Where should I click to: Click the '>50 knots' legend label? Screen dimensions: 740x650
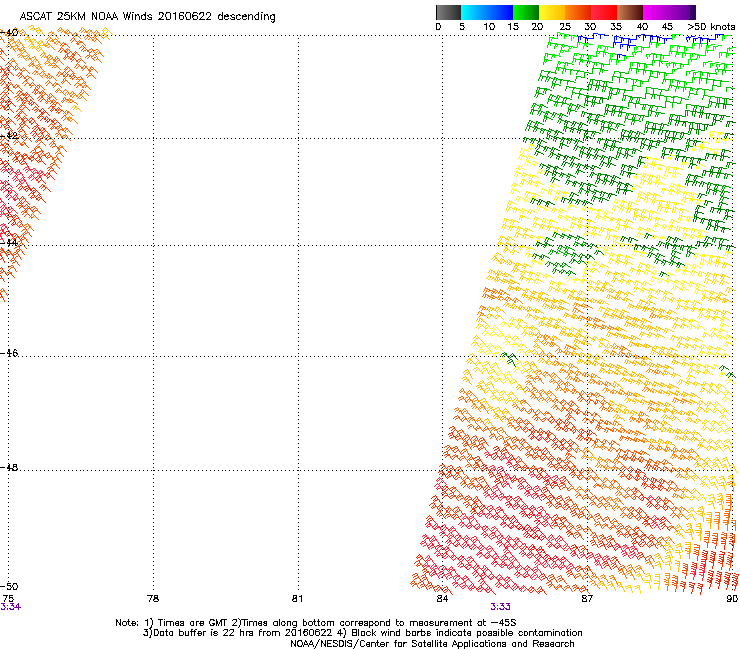click(x=711, y=27)
